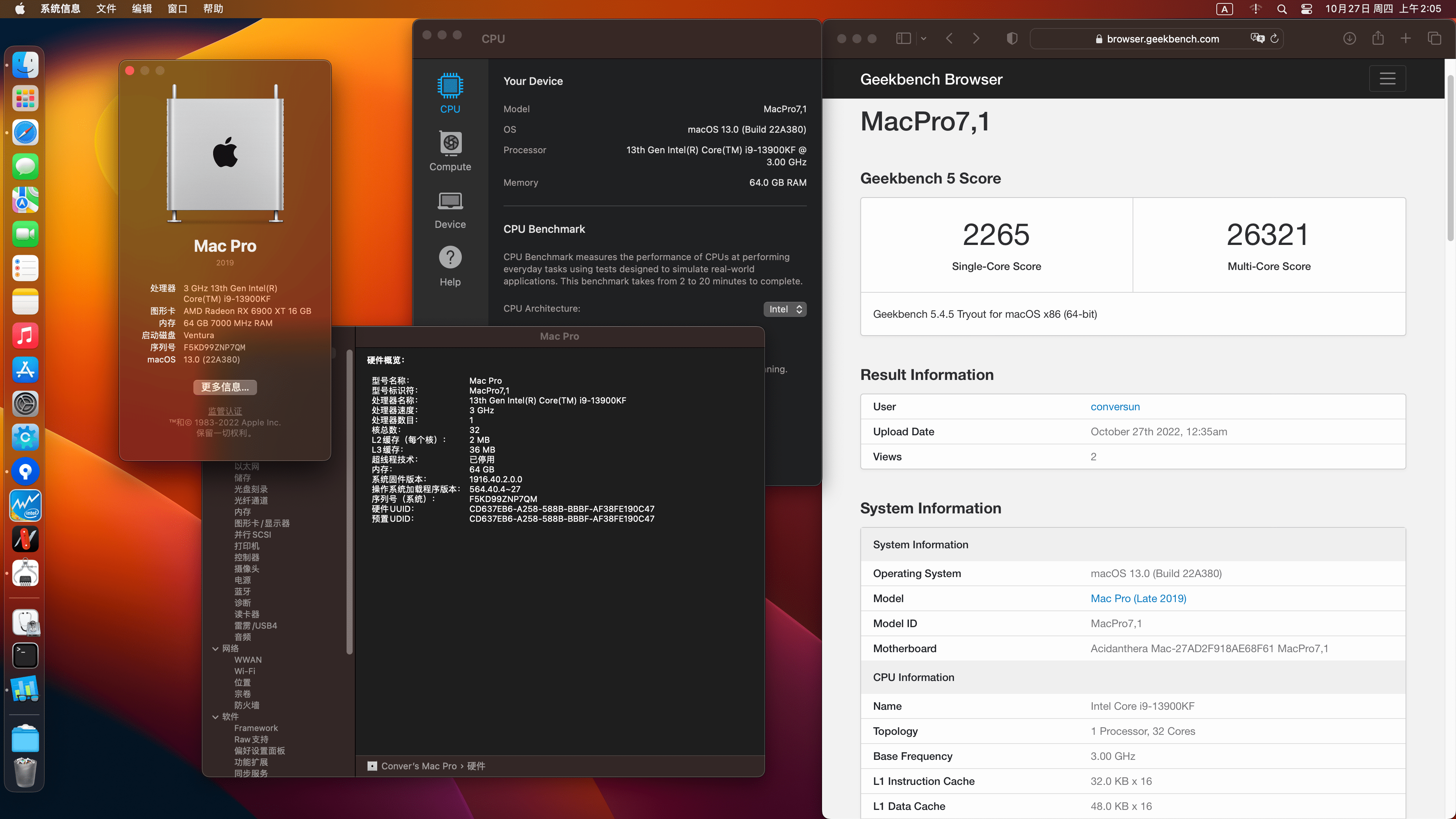Screen dimensions: 1456x819
Task: Open Reminders from the Dock
Action: [x=25, y=268]
